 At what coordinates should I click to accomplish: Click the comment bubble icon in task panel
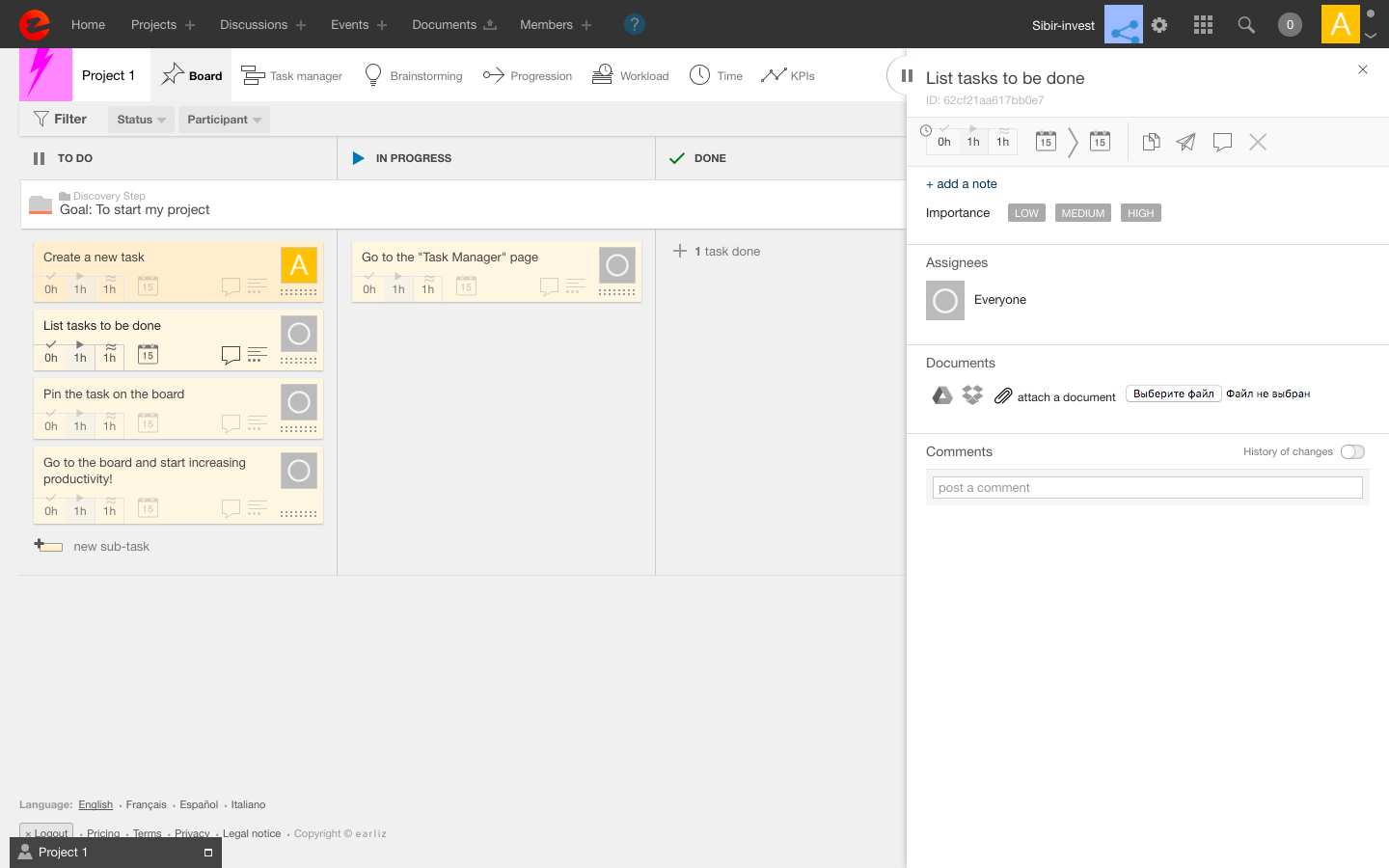pos(1222,143)
